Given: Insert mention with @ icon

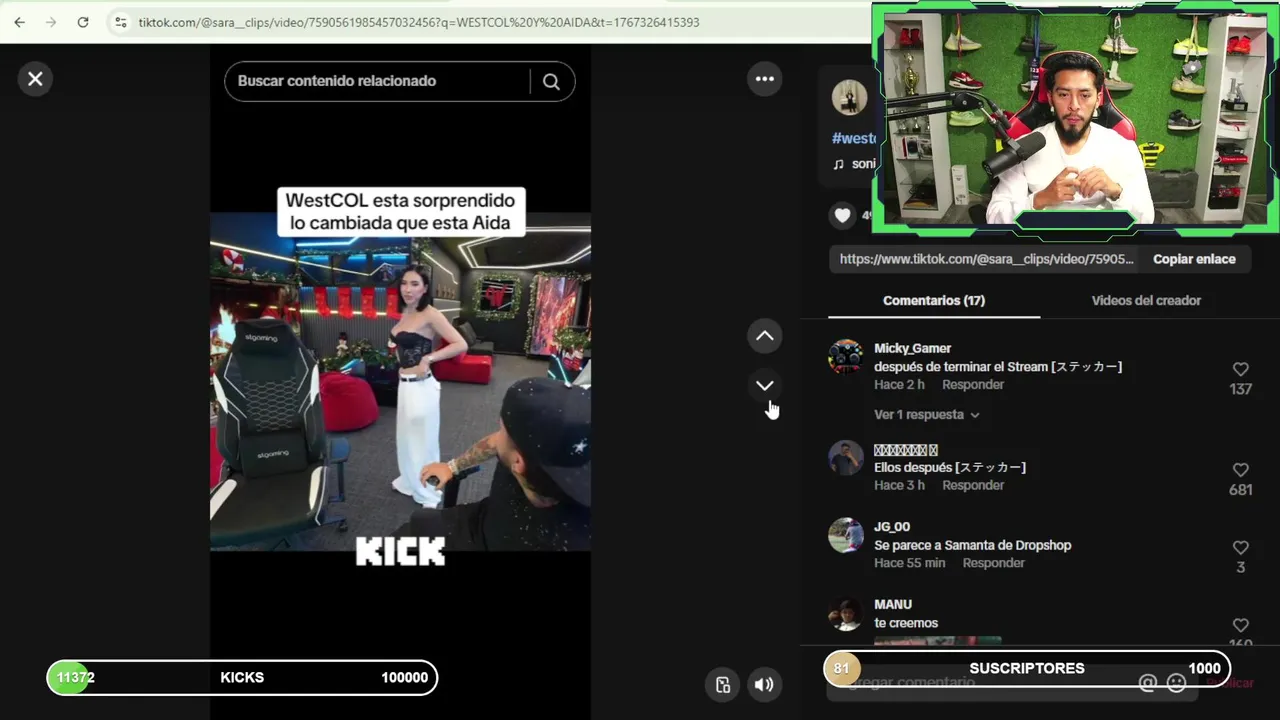Looking at the screenshot, I should click(x=1147, y=683).
